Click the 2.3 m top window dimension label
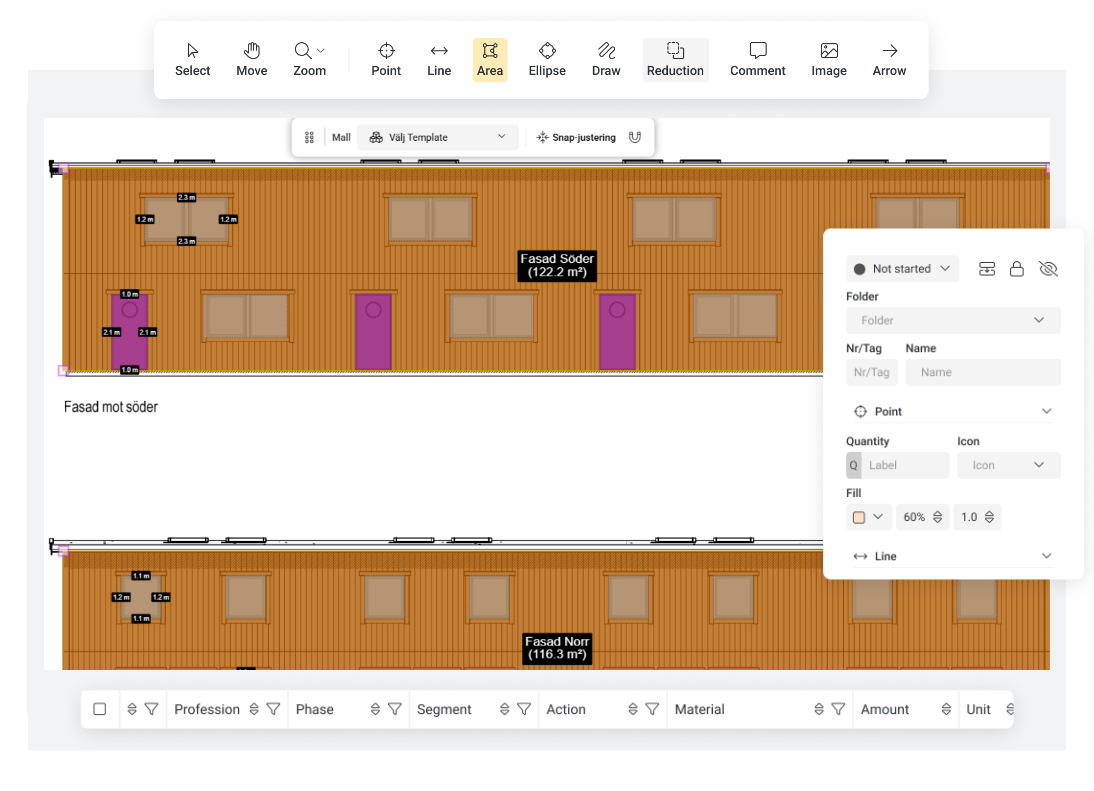This screenshot has height=791, width=1094. pos(186,197)
